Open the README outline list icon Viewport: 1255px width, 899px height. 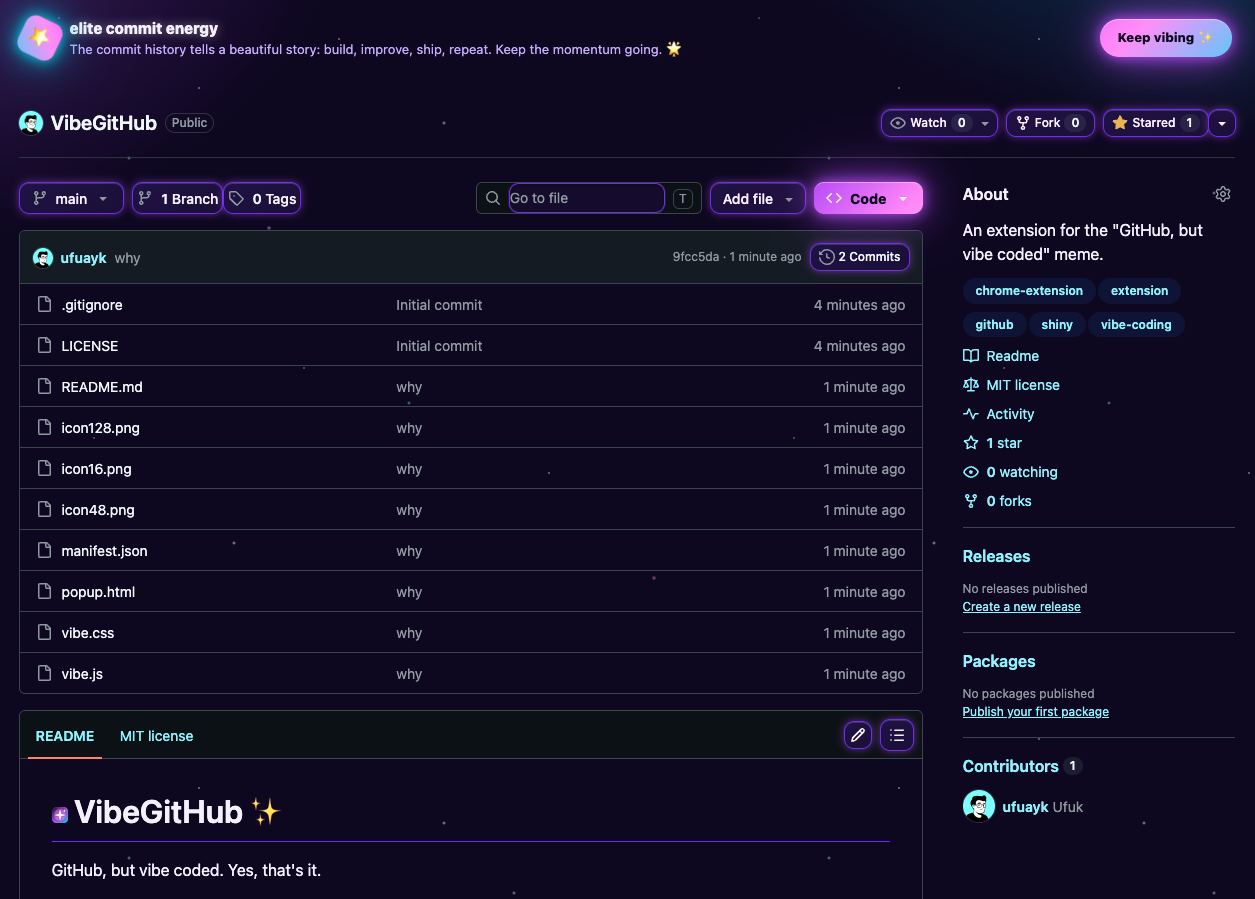(x=897, y=736)
